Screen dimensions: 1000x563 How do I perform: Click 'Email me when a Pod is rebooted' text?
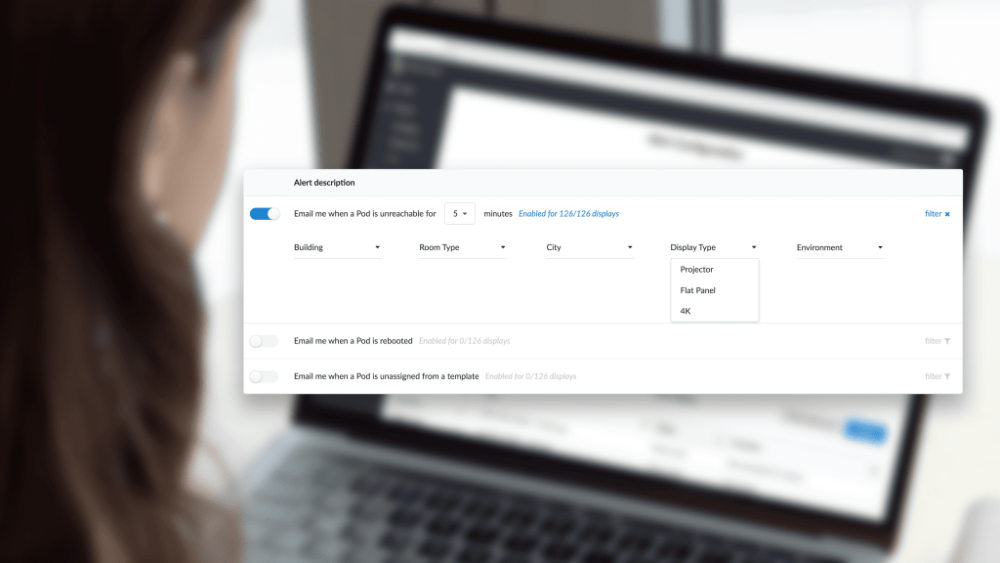[x=353, y=341]
